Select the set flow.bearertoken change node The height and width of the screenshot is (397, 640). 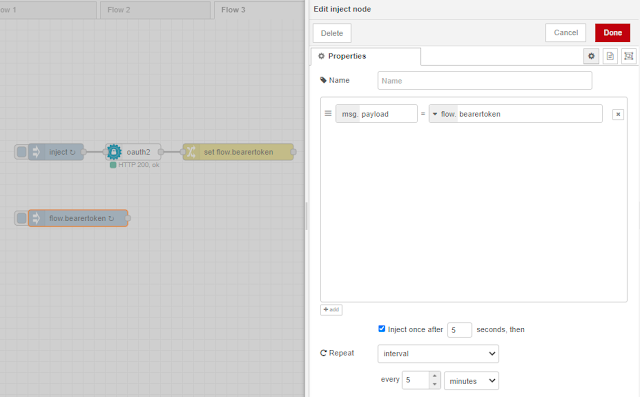tap(238, 152)
